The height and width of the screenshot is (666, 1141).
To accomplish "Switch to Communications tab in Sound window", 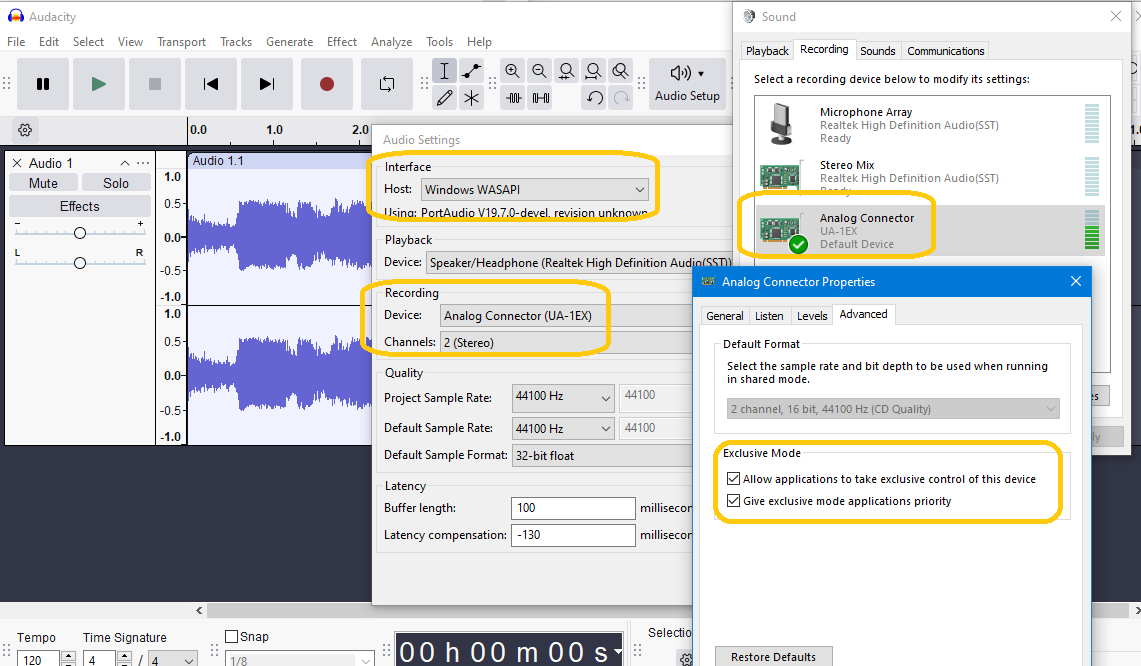I will 945,51.
